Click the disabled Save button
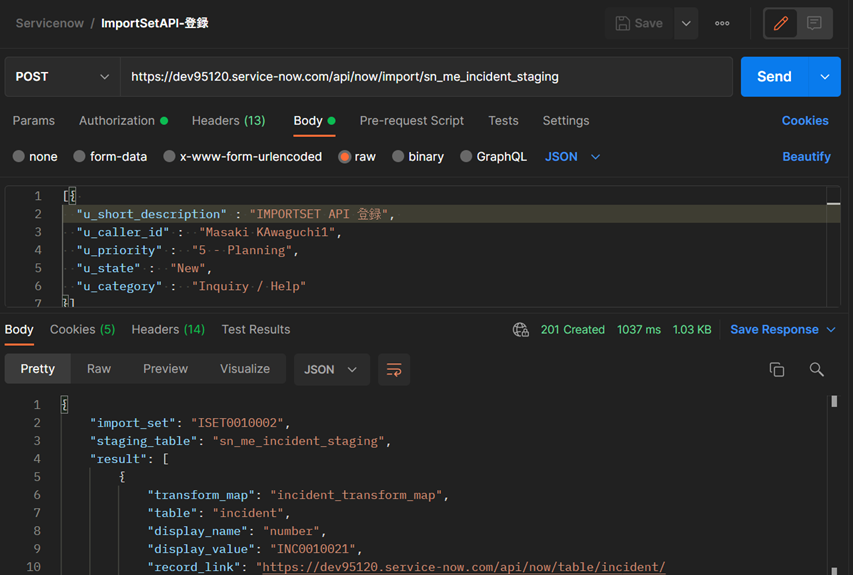The image size is (853, 575). pyautogui.click(x=639, y=23)
